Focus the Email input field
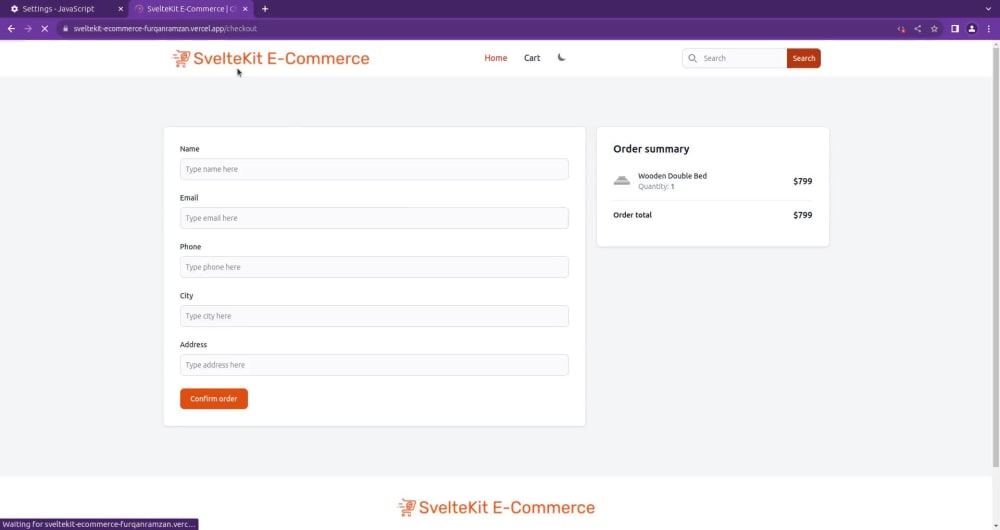Viewport: 1000px width, 530px height. pyautogui.click(x=374, y=218)
